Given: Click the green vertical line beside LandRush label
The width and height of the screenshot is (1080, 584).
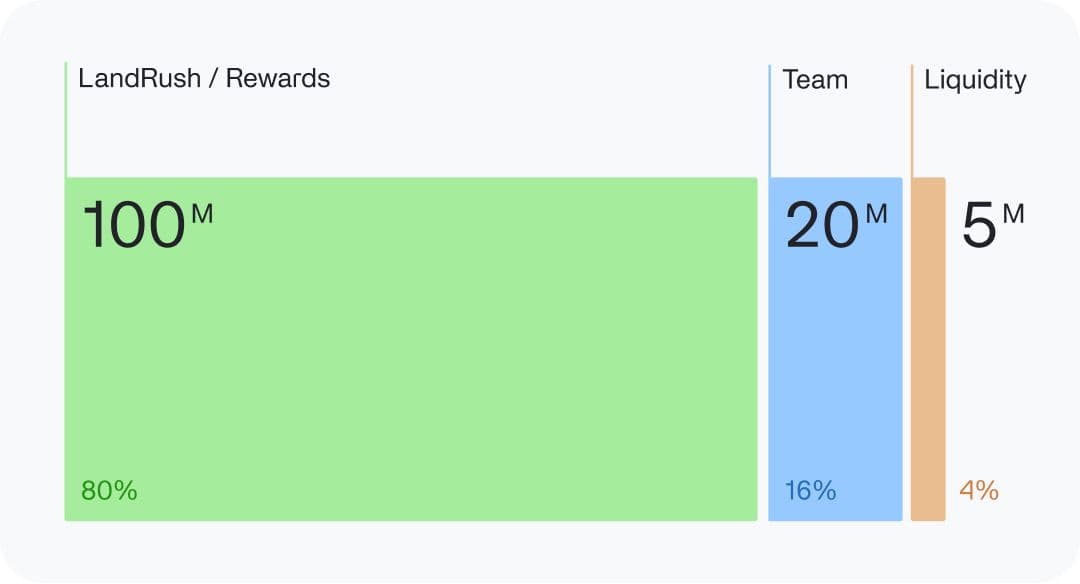Looking at the screenshot, I should [x=66, y=120].
